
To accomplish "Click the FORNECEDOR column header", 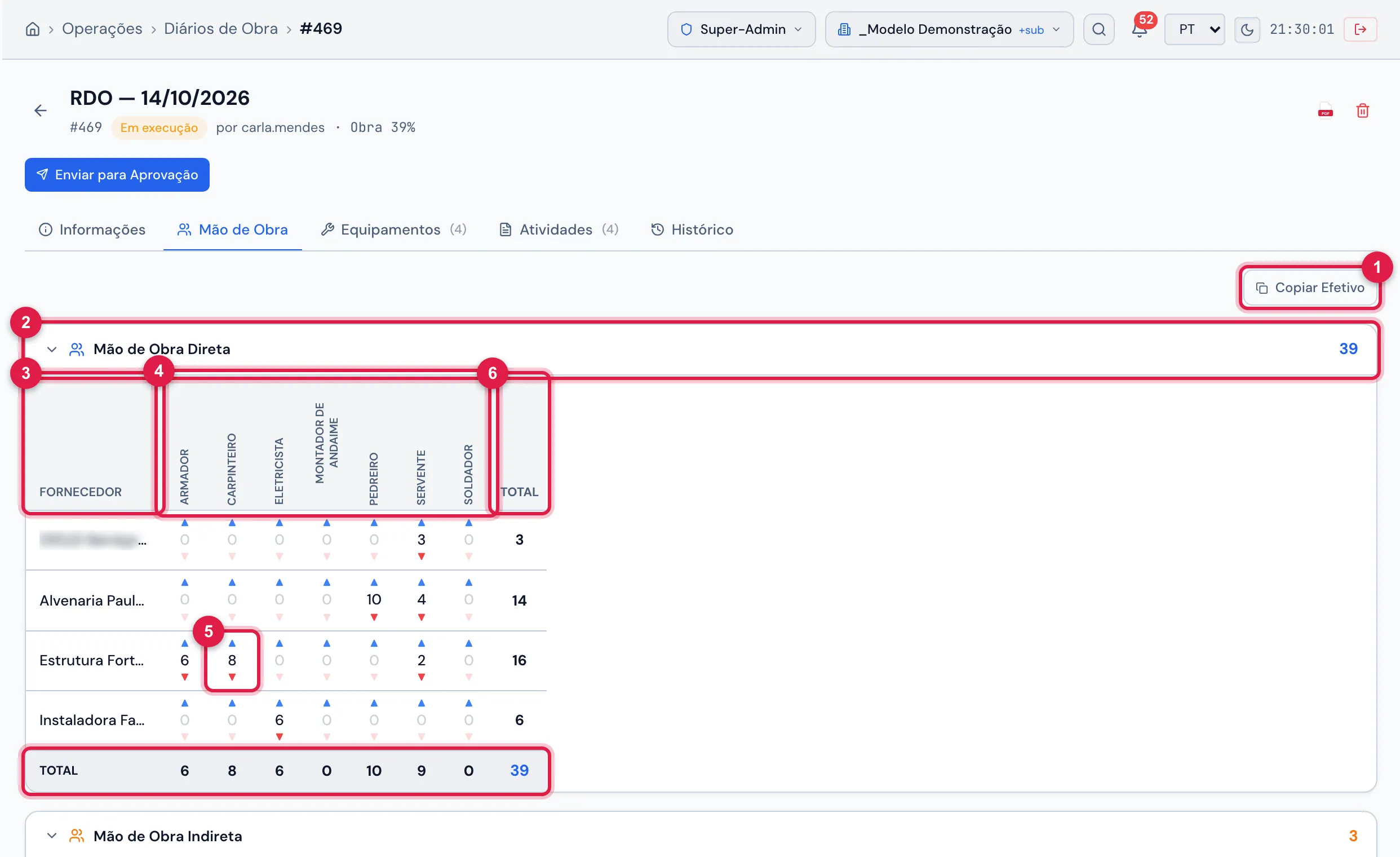I will [x=80, y=492].
